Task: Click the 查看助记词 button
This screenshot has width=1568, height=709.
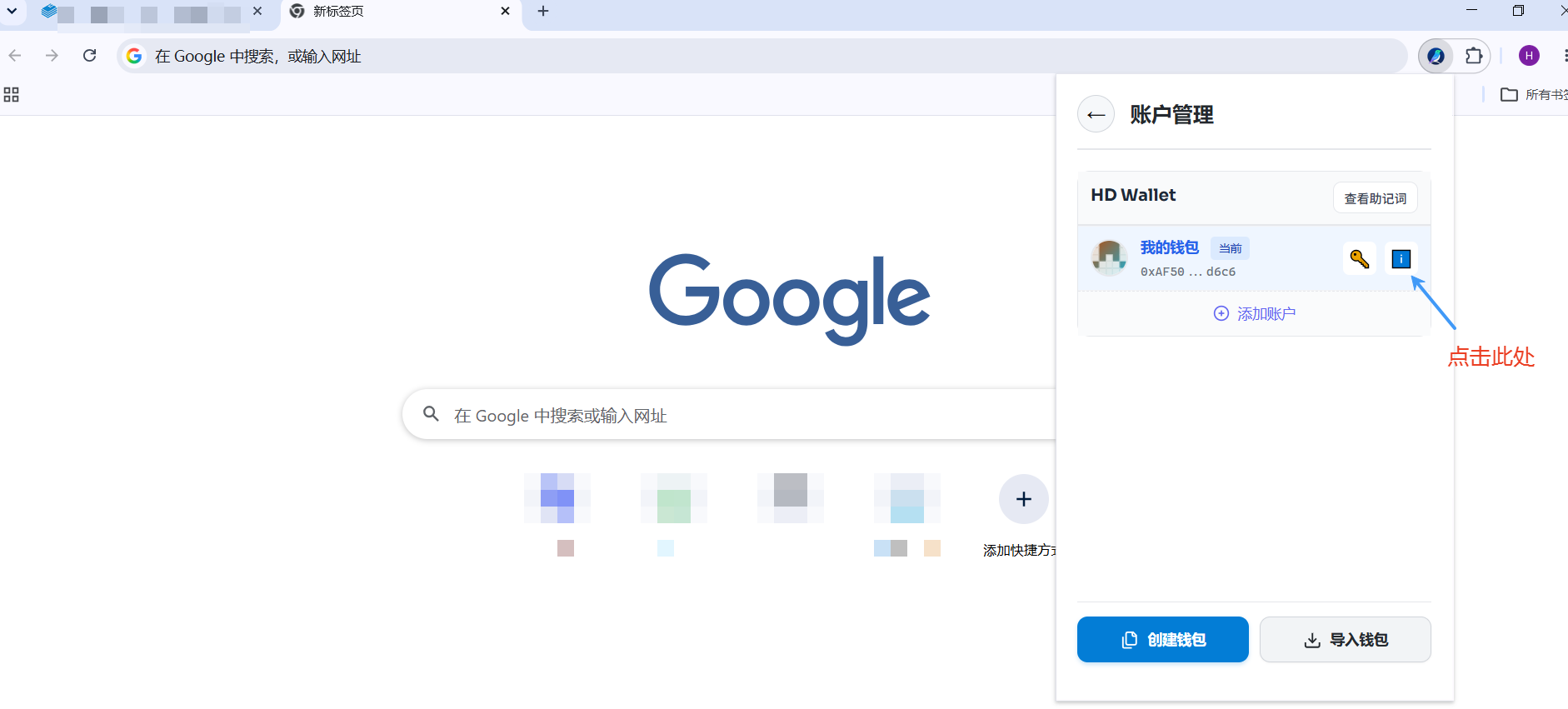Action: pos(1376,198)
